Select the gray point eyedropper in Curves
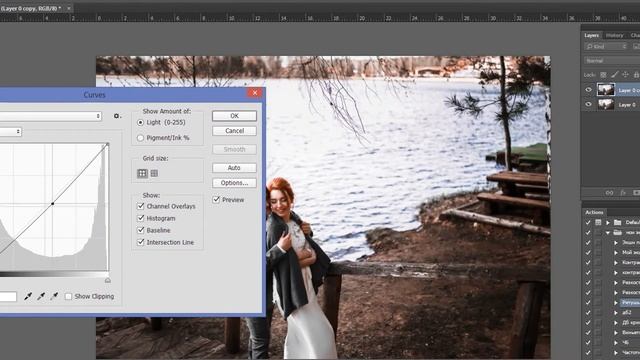Screen dimensions: 640x360 click(x=41, y=296)
